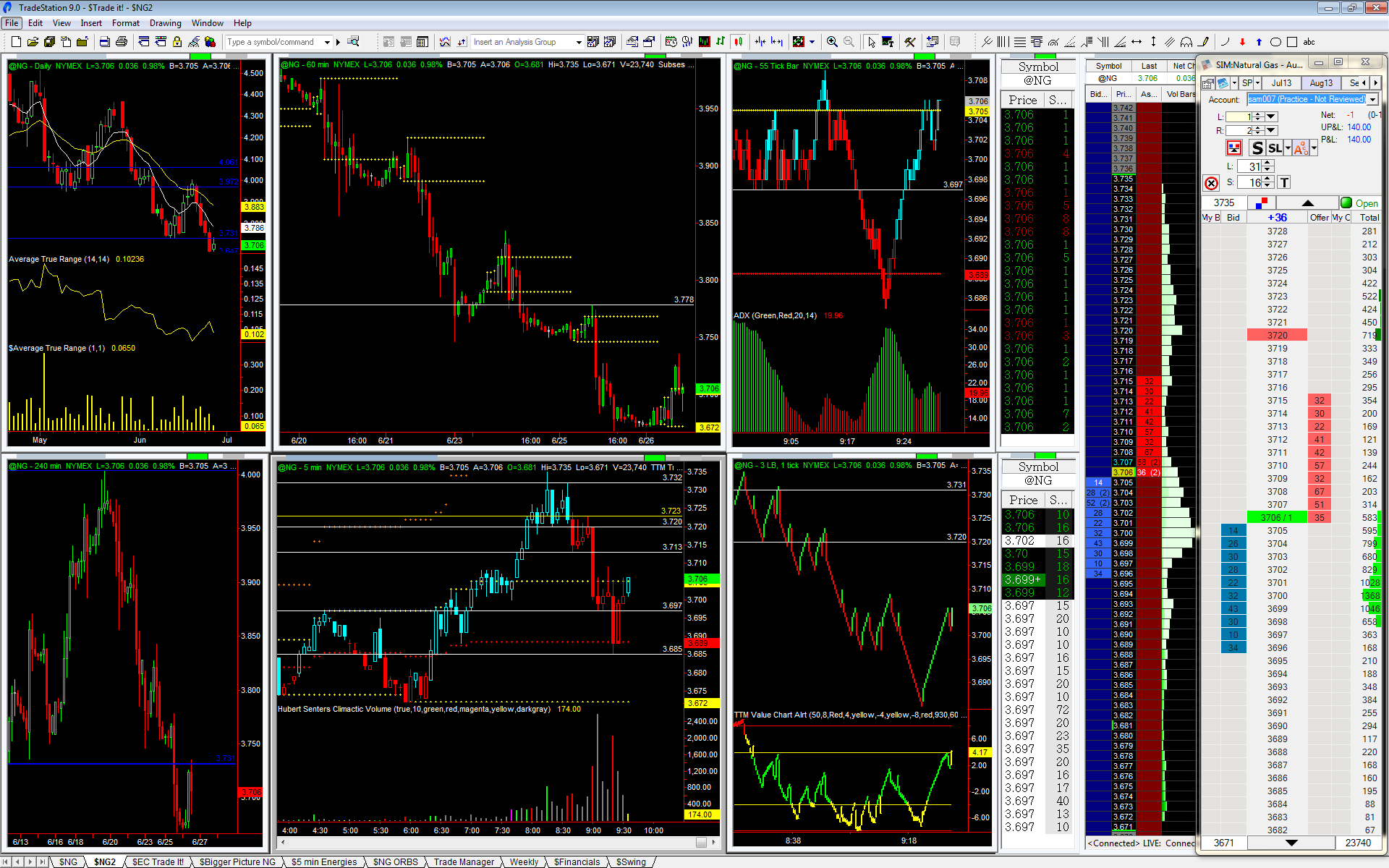Select the abc text drawing tool

pos(1309,42)
